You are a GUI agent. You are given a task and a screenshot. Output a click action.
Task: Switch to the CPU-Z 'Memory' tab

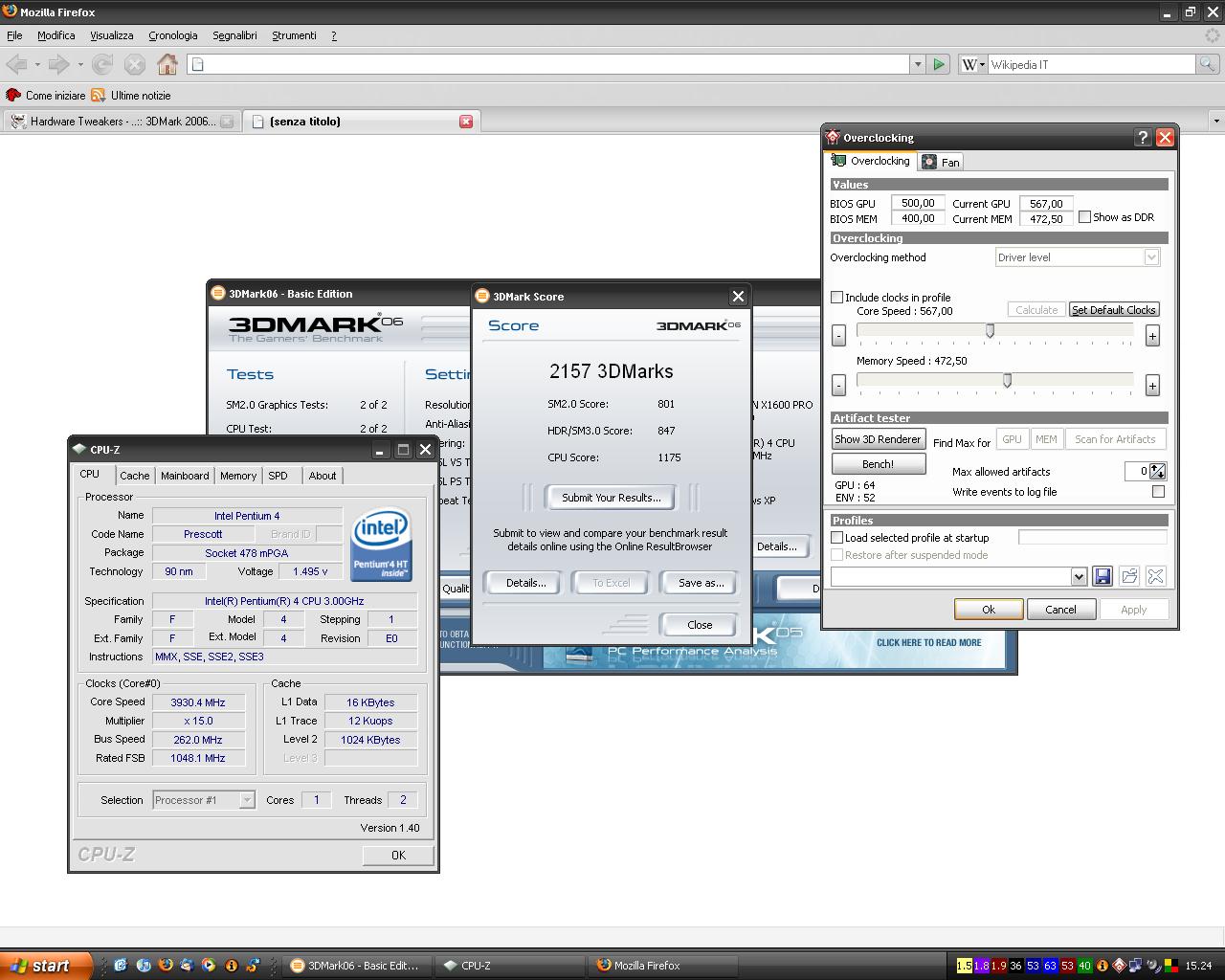point(238,476)
